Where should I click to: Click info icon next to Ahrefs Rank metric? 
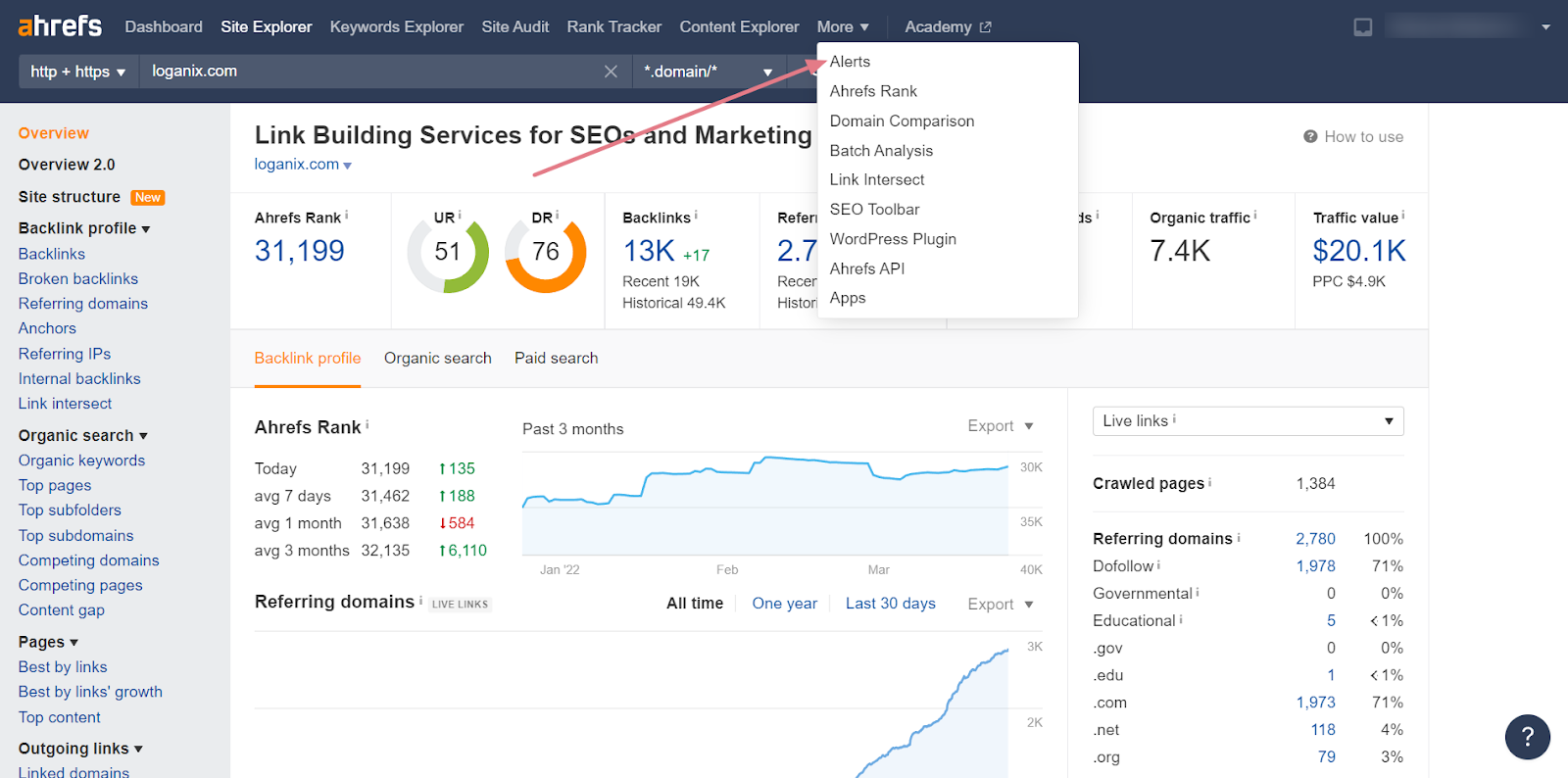pyautogui.click(x=347, y=215)
